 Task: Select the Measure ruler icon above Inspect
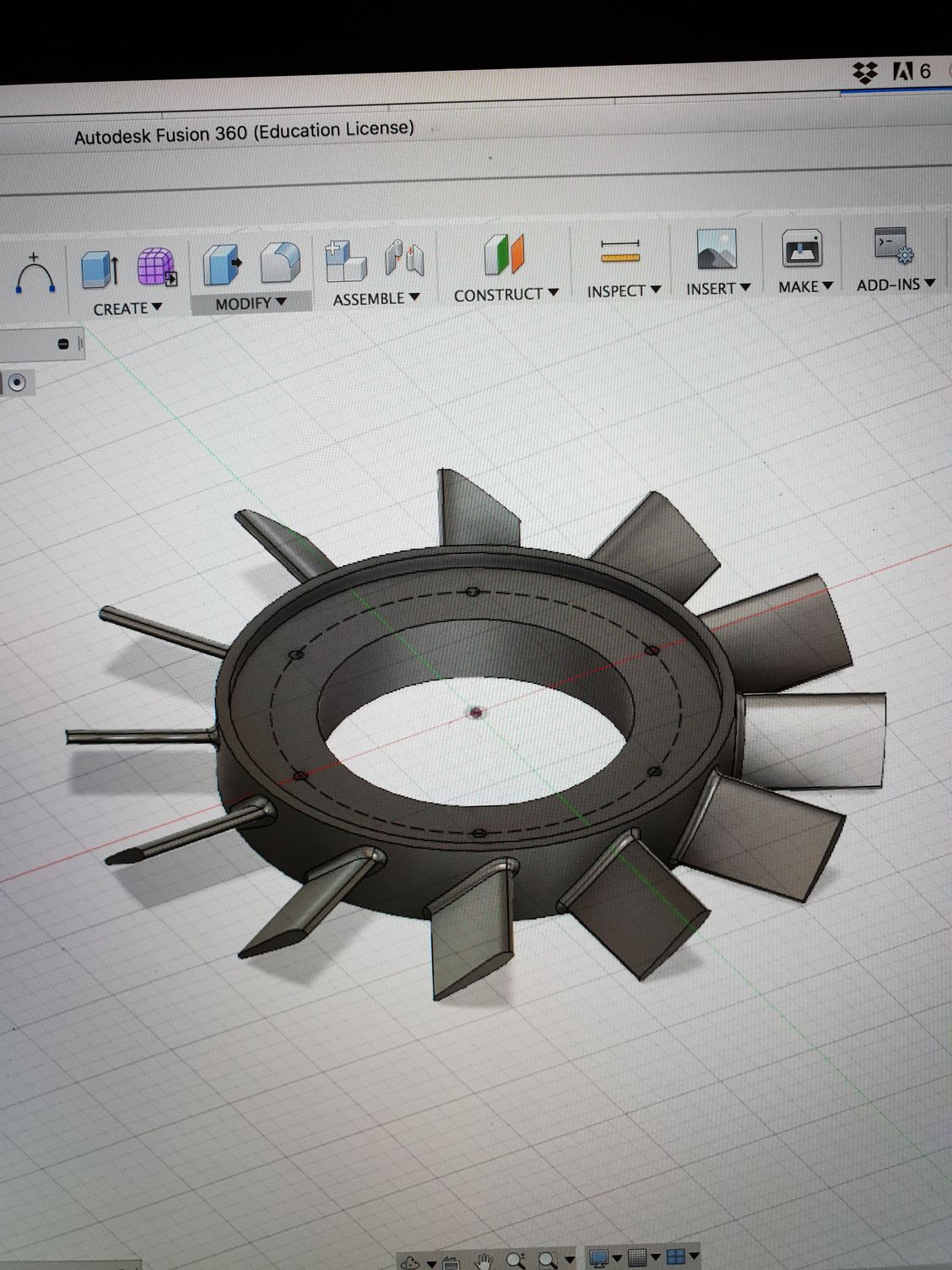pyautogui.click(x=620, y=251)
